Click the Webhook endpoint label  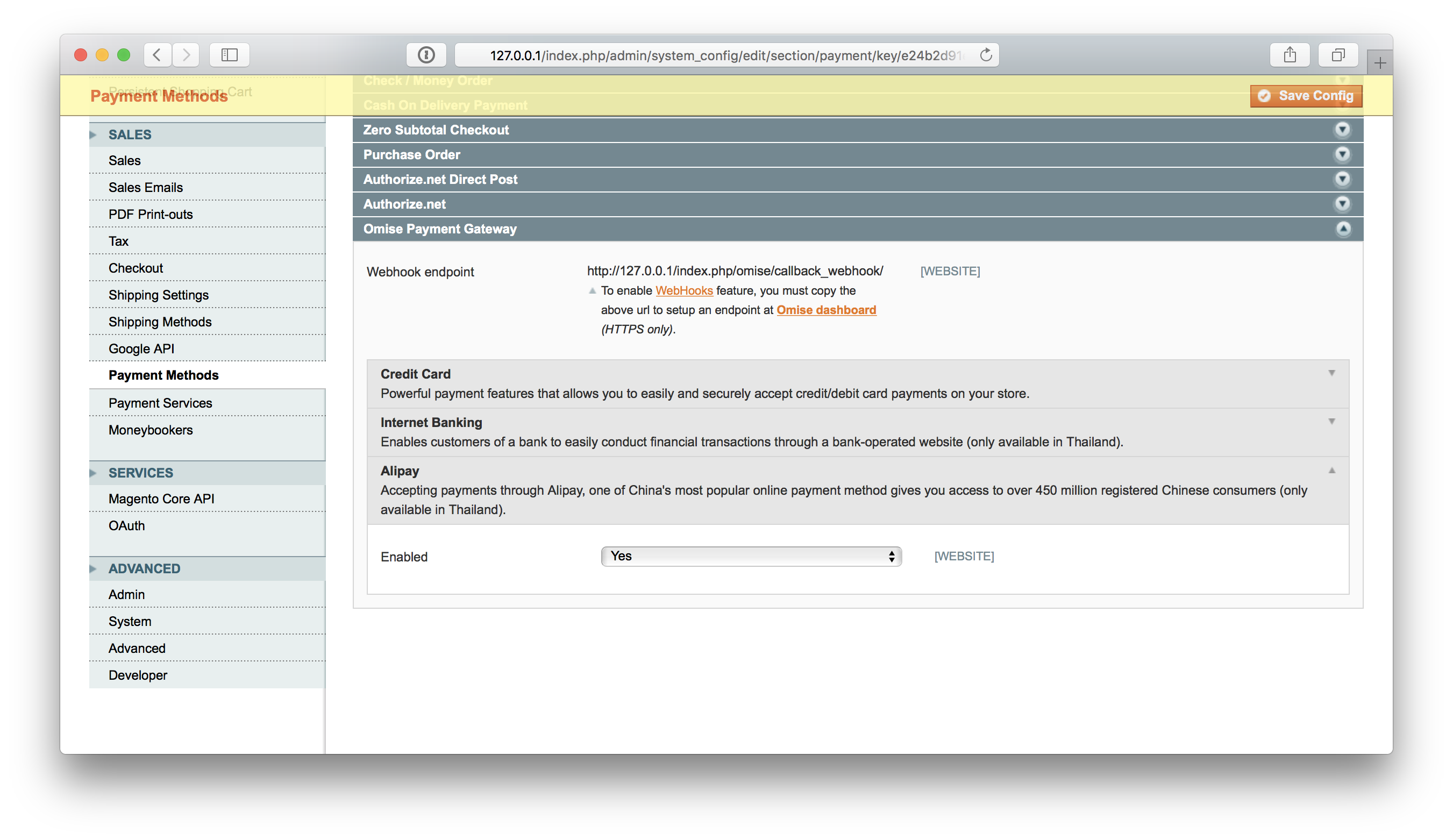[x=421, y=272]
